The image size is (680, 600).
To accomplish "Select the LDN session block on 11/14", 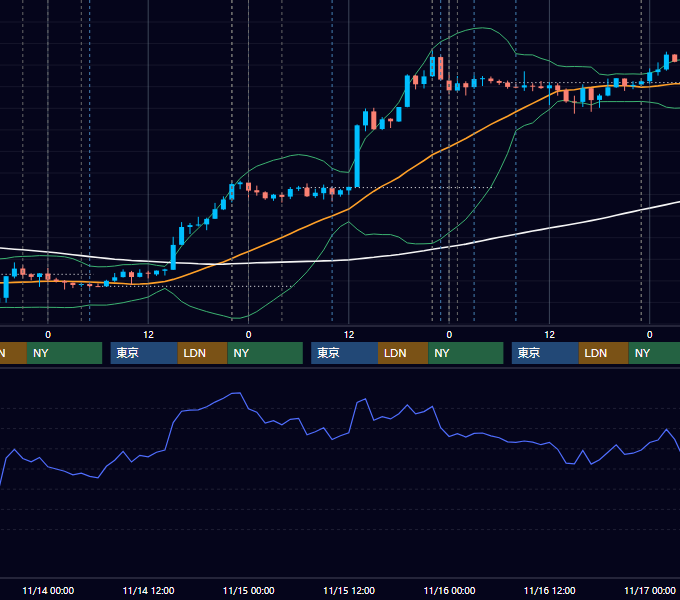I will 203,353.
